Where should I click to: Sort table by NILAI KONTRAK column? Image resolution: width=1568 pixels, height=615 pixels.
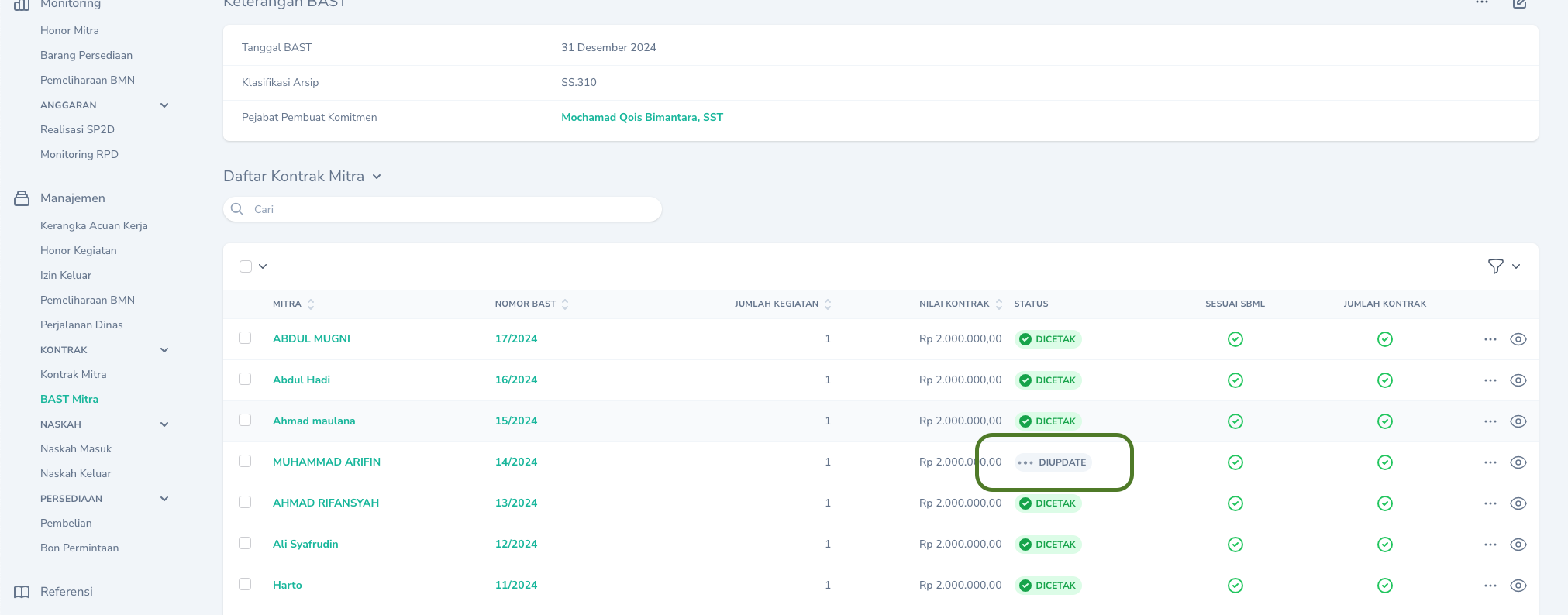(x=961, y=304)
